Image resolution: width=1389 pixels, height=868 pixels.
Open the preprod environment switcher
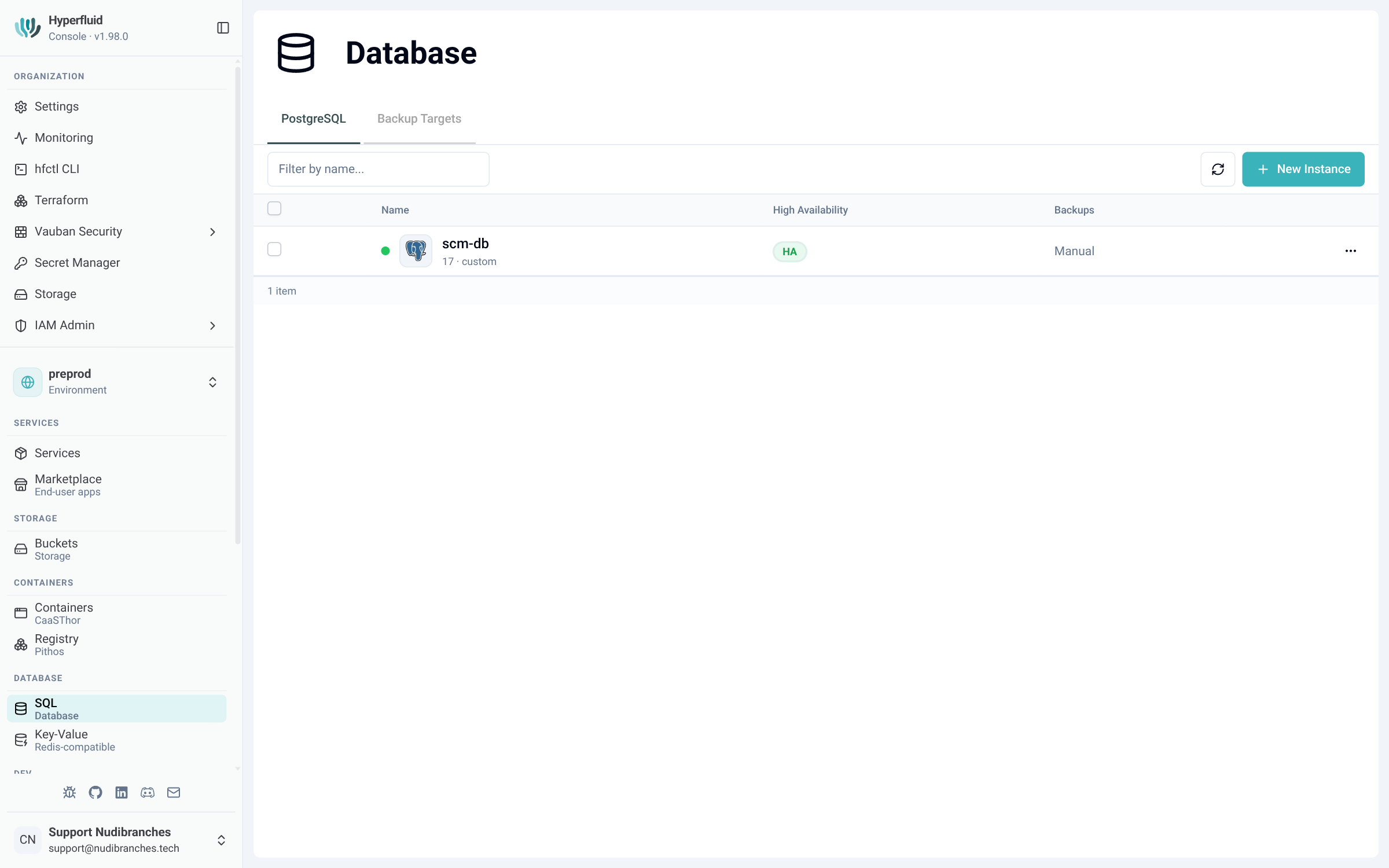(x=117, y=382)
